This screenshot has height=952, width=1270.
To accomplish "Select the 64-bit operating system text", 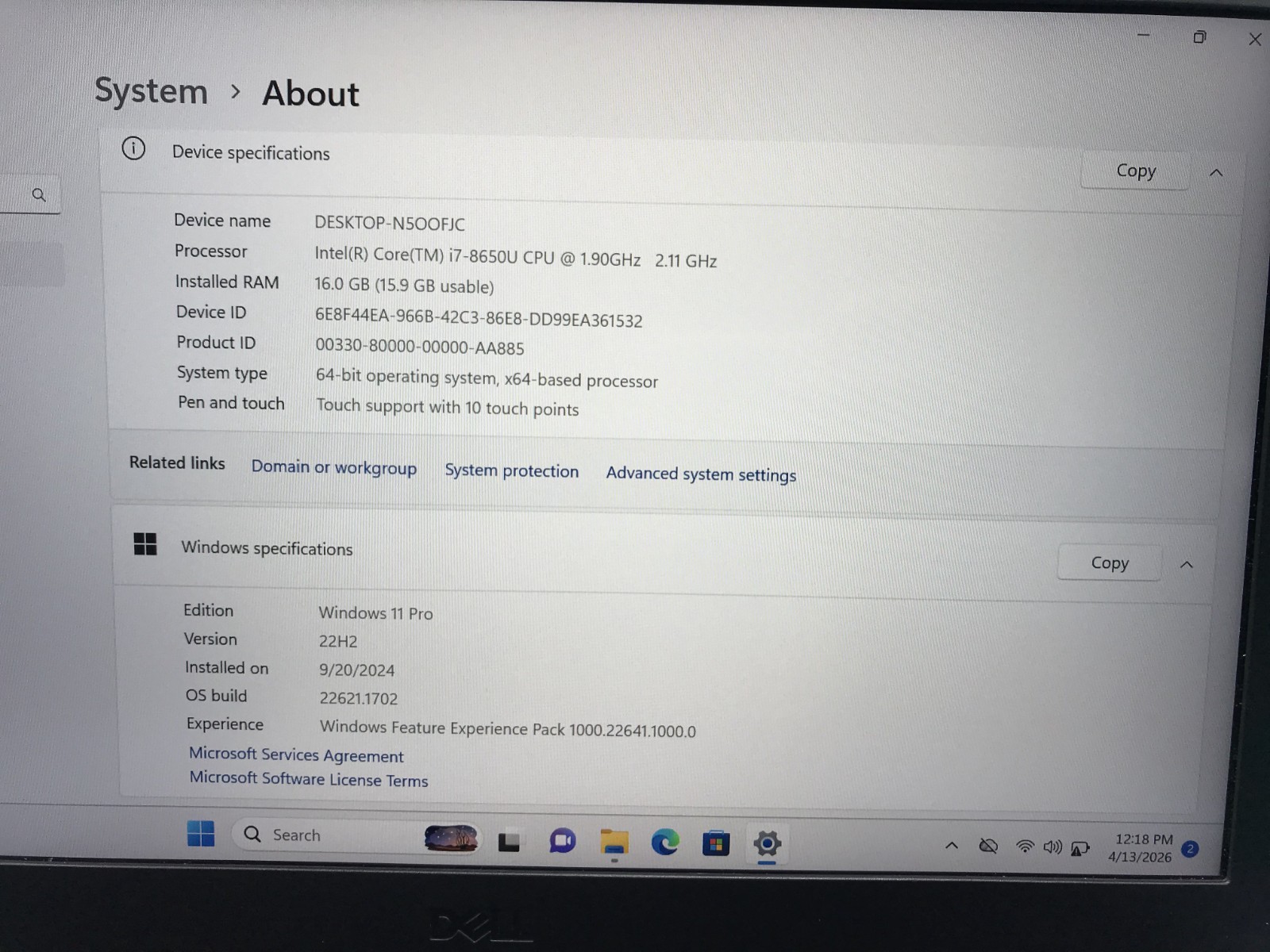I will pyautogui.click(x=487, y=378).
